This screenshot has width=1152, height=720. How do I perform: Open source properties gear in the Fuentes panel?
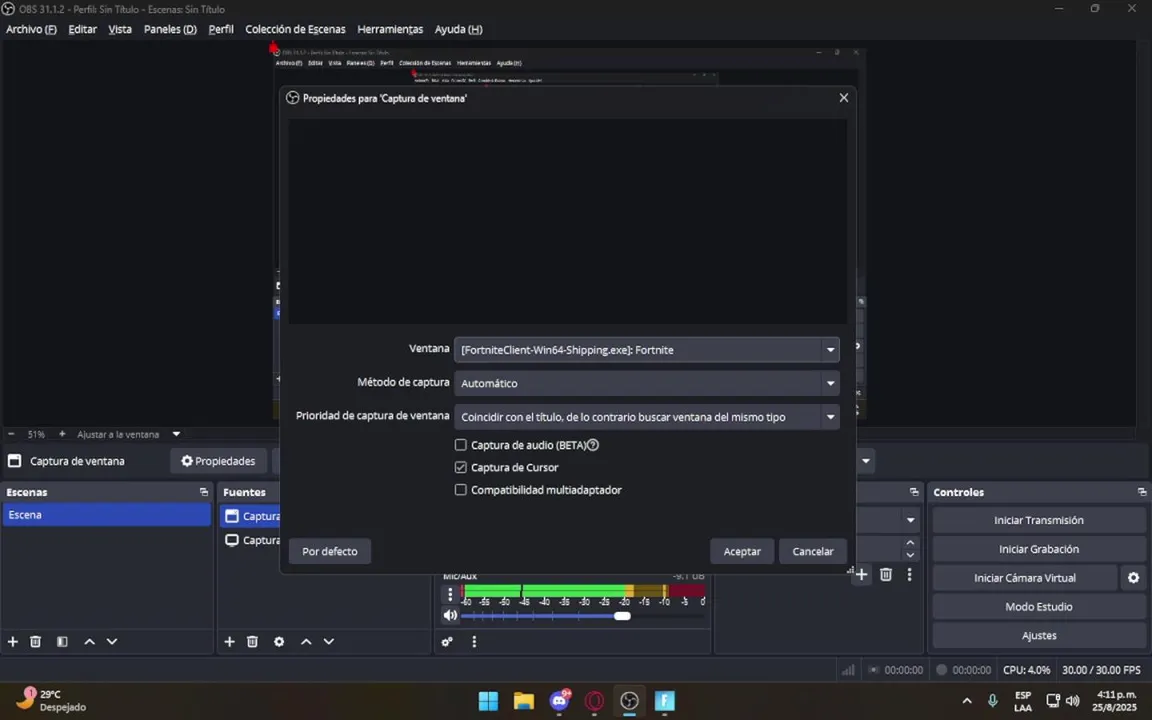point(279,641)
